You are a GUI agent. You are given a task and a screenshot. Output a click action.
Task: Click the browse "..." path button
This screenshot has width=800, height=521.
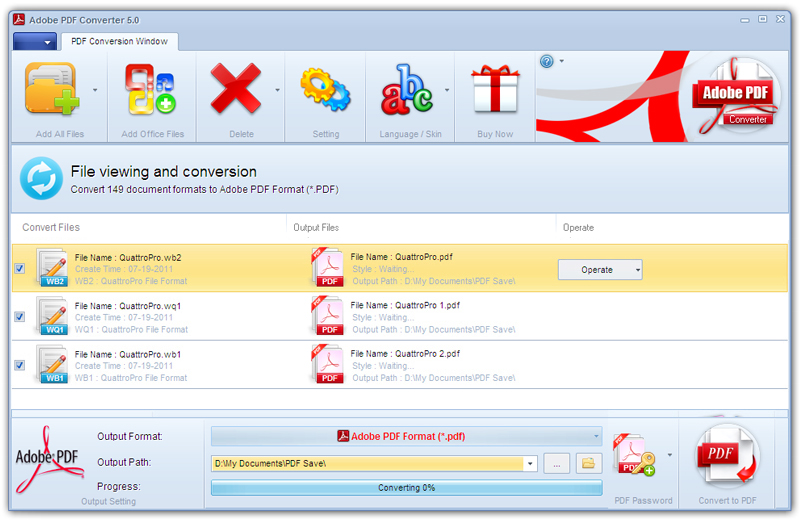(557, 463)
